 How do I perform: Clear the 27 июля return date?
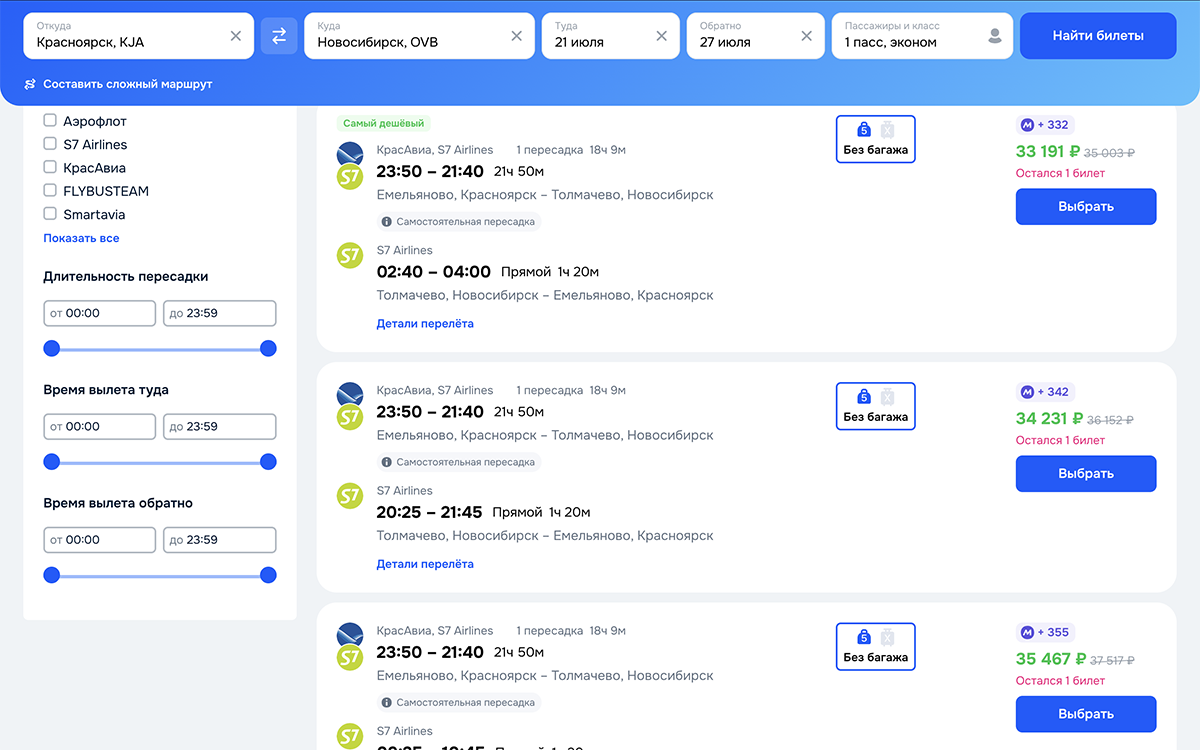pyautogui.click(x=807, y=36)
